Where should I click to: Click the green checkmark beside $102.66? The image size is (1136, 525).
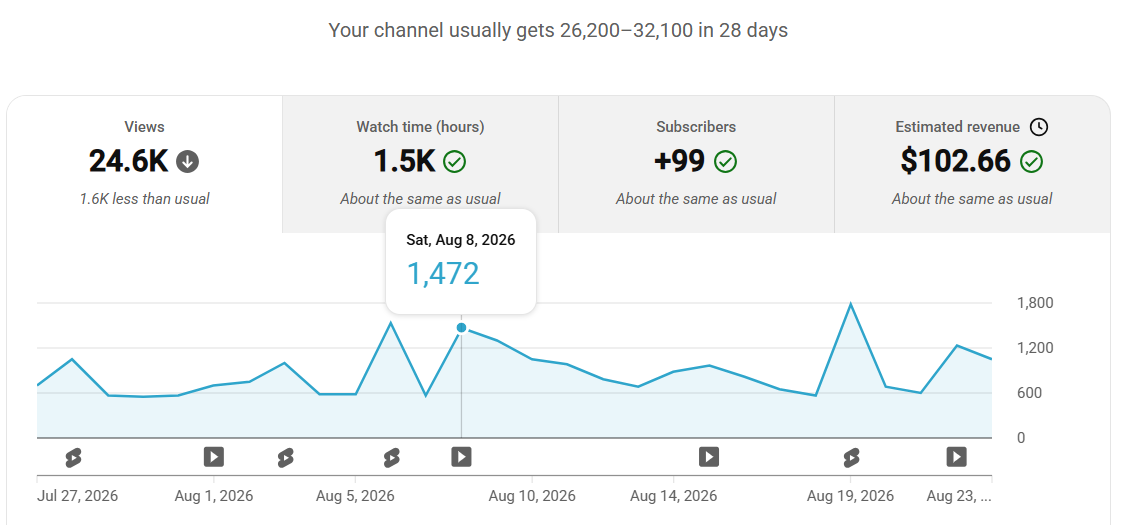(1031, 161)
